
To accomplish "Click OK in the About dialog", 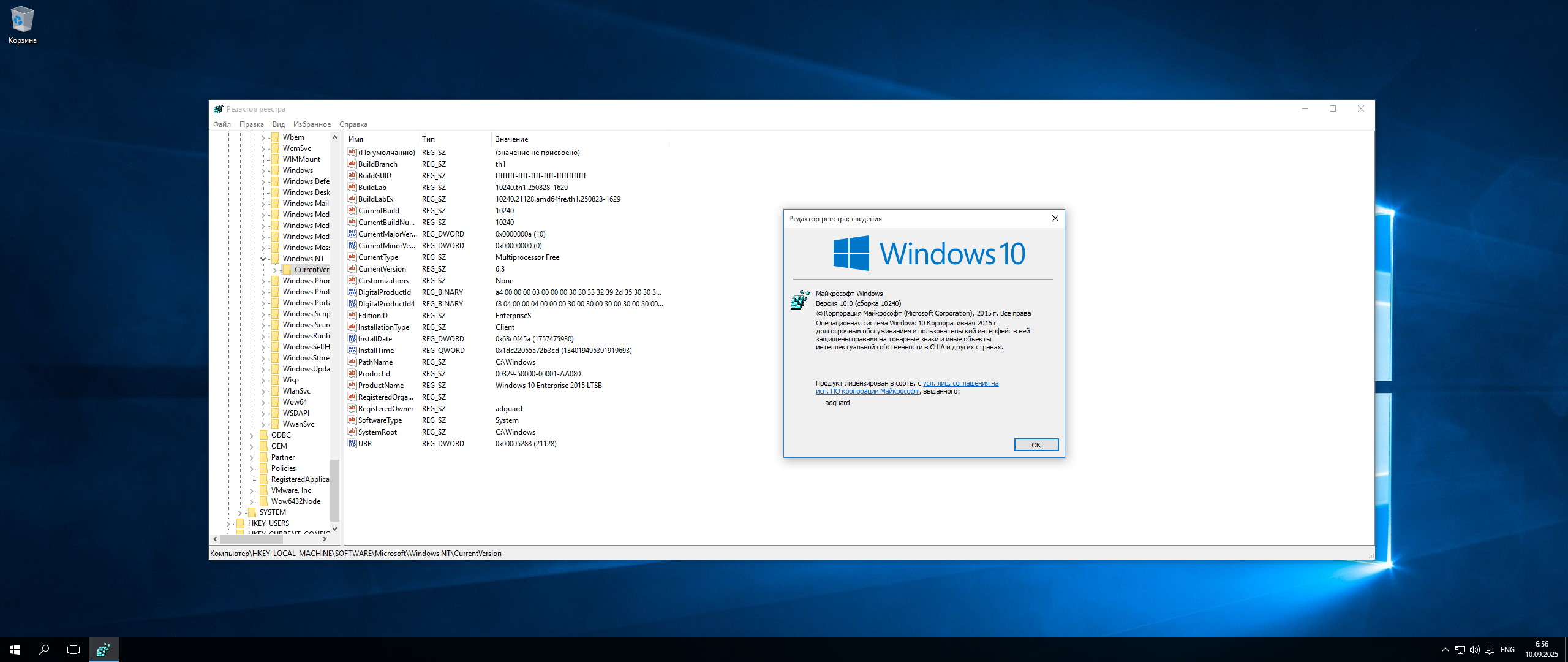I will [x=1036, y=444].
